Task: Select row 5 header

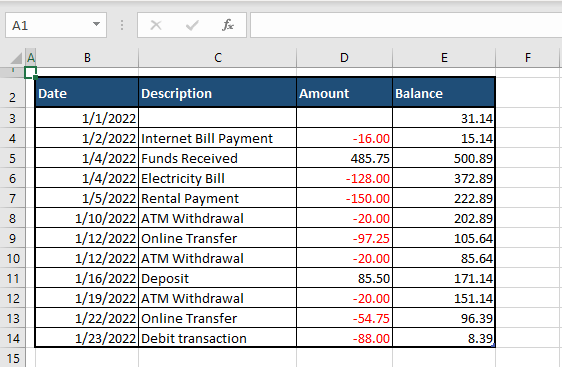Action: [13, 158]
